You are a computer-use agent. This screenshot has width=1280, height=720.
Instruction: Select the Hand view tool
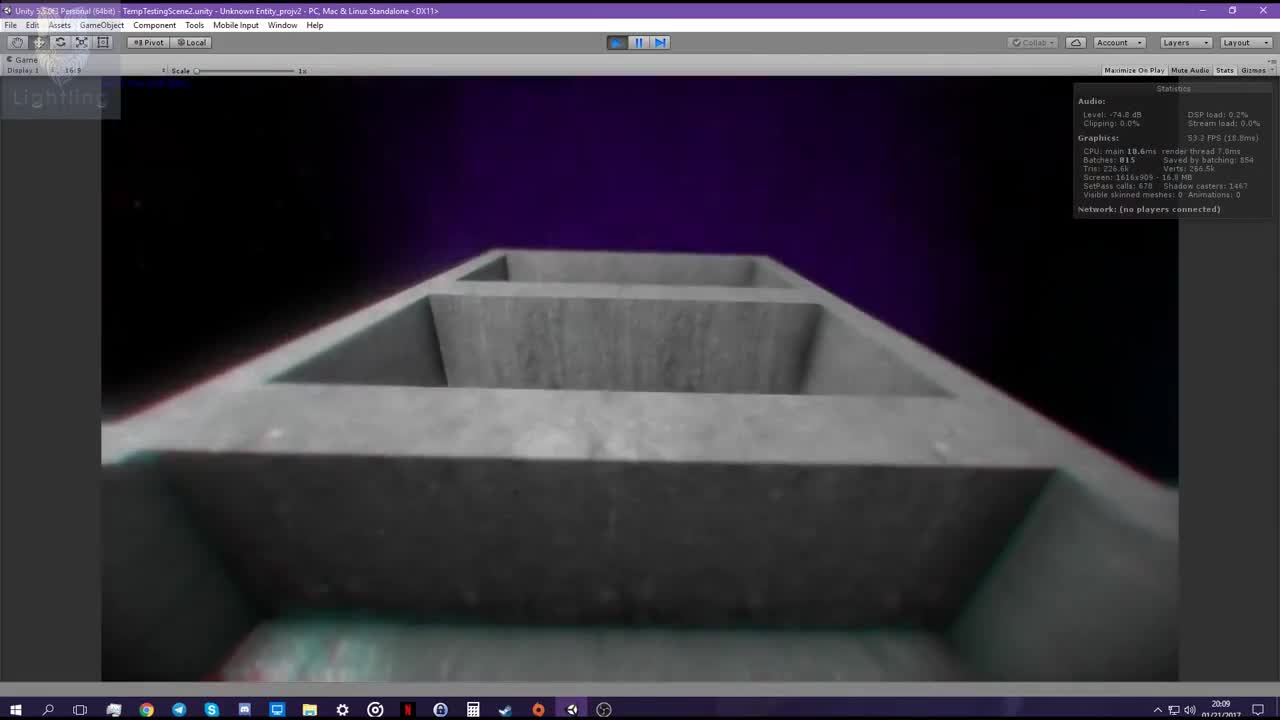click(17, 42)
